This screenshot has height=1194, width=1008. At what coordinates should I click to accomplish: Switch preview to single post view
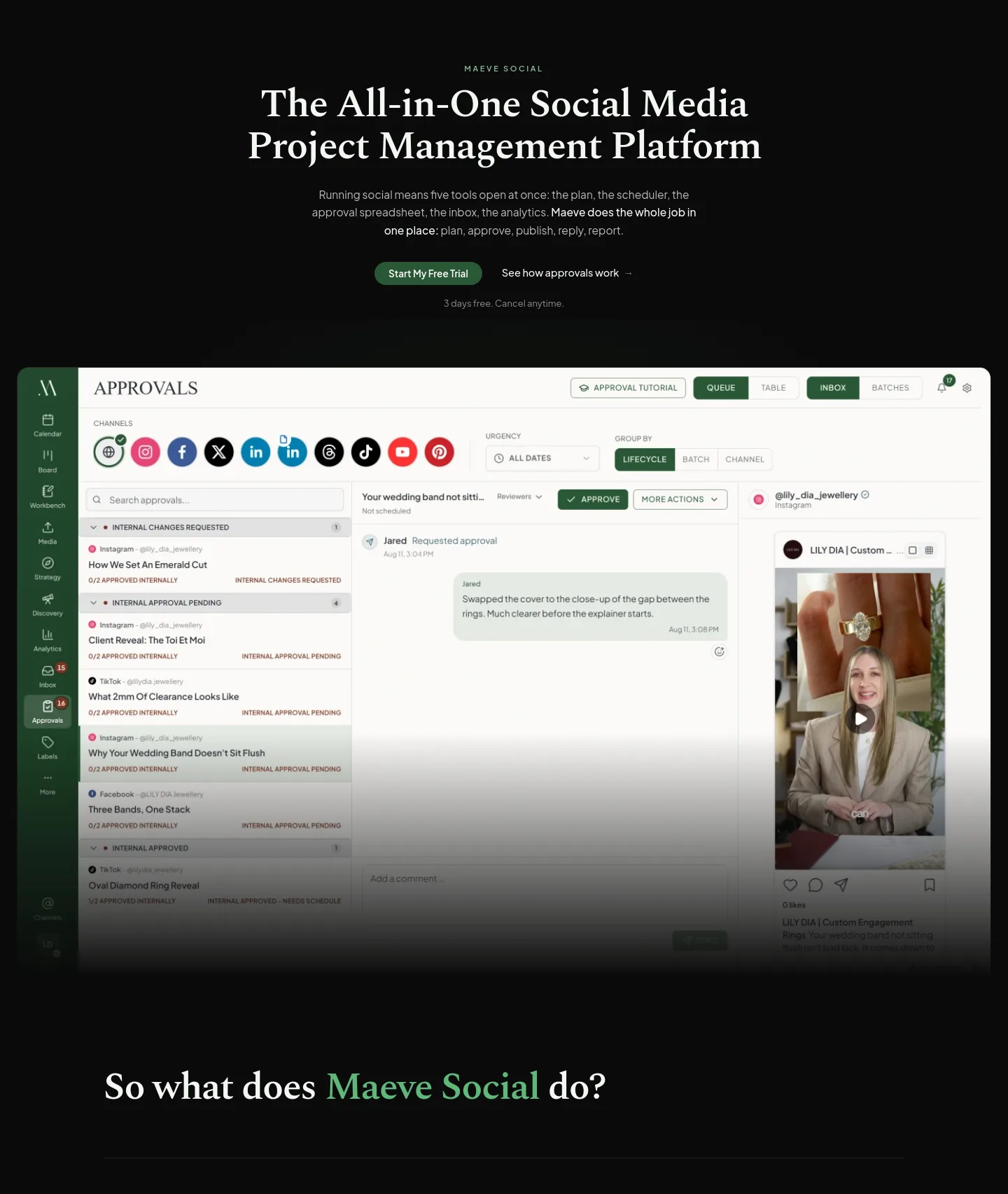(x=912, y=550)
